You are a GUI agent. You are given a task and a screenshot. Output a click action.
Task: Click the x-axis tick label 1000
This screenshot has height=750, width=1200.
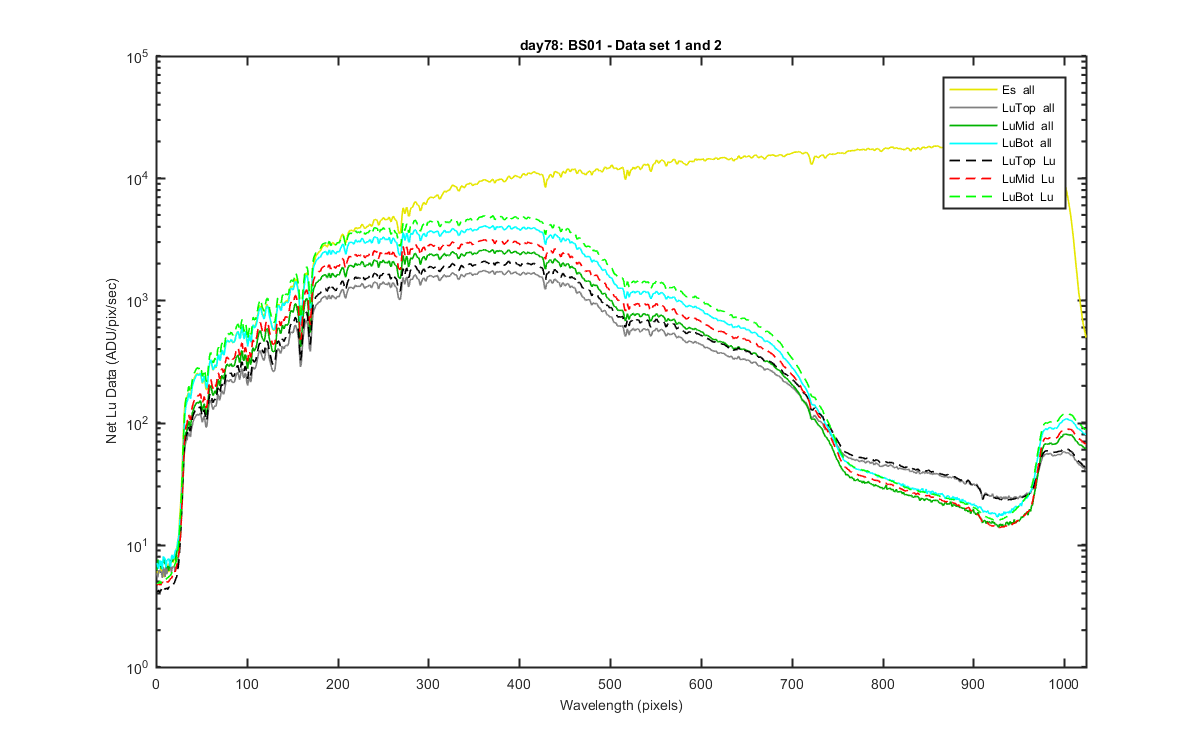point(1064,683)
